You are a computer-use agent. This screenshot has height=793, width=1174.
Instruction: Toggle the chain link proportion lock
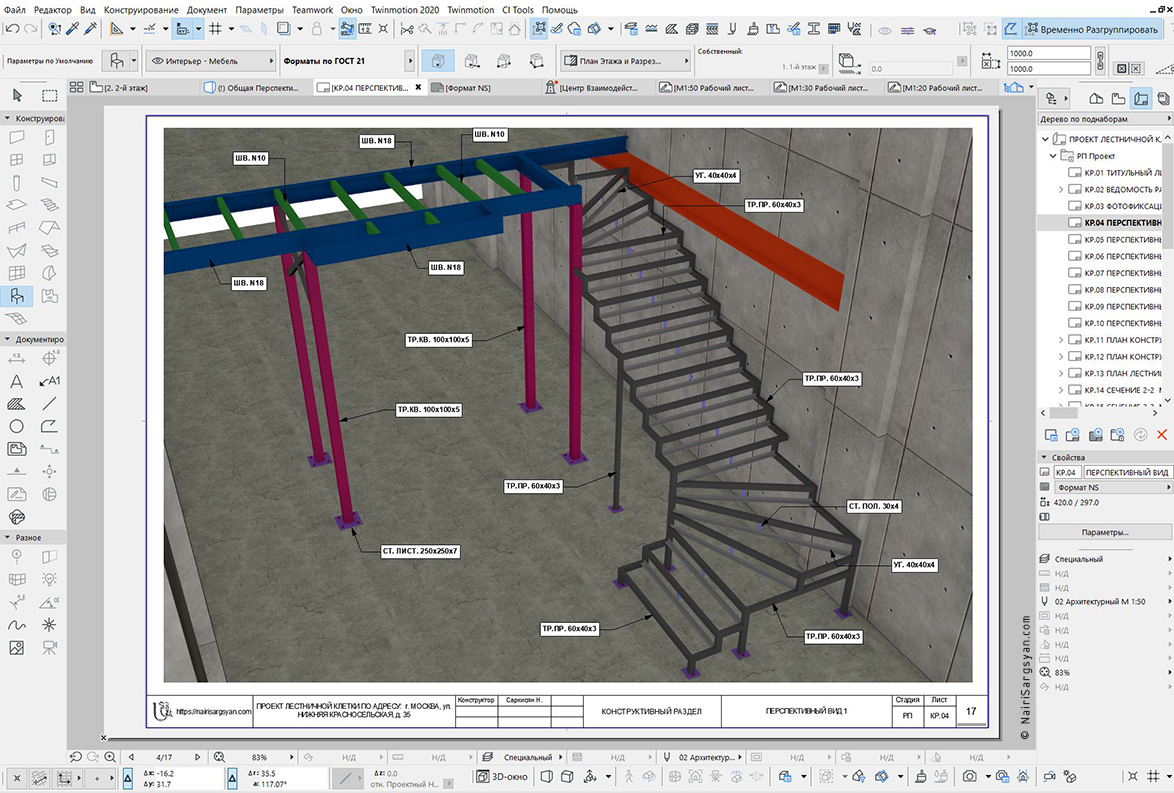tap(1100, 60)
